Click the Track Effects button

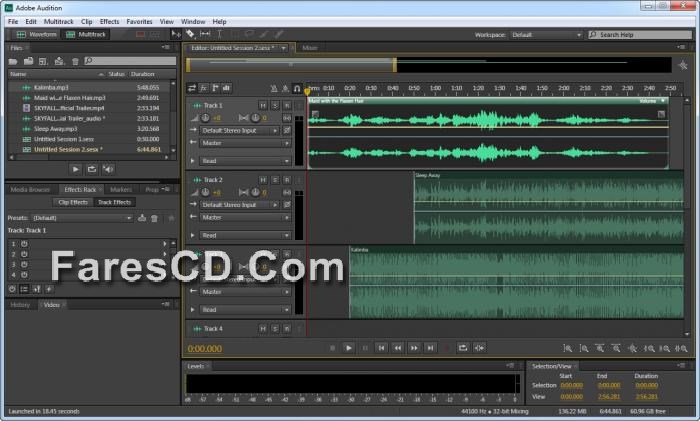tap(114, 202)
